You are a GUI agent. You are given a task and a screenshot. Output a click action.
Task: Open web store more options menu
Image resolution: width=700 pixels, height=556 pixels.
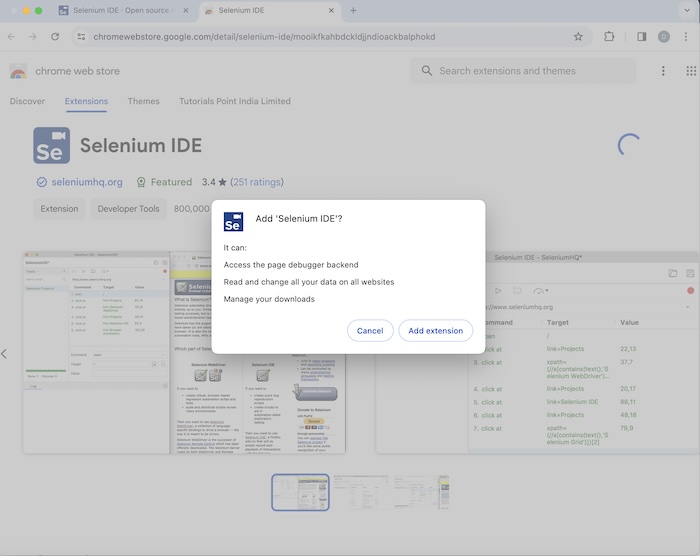point(663,71)
